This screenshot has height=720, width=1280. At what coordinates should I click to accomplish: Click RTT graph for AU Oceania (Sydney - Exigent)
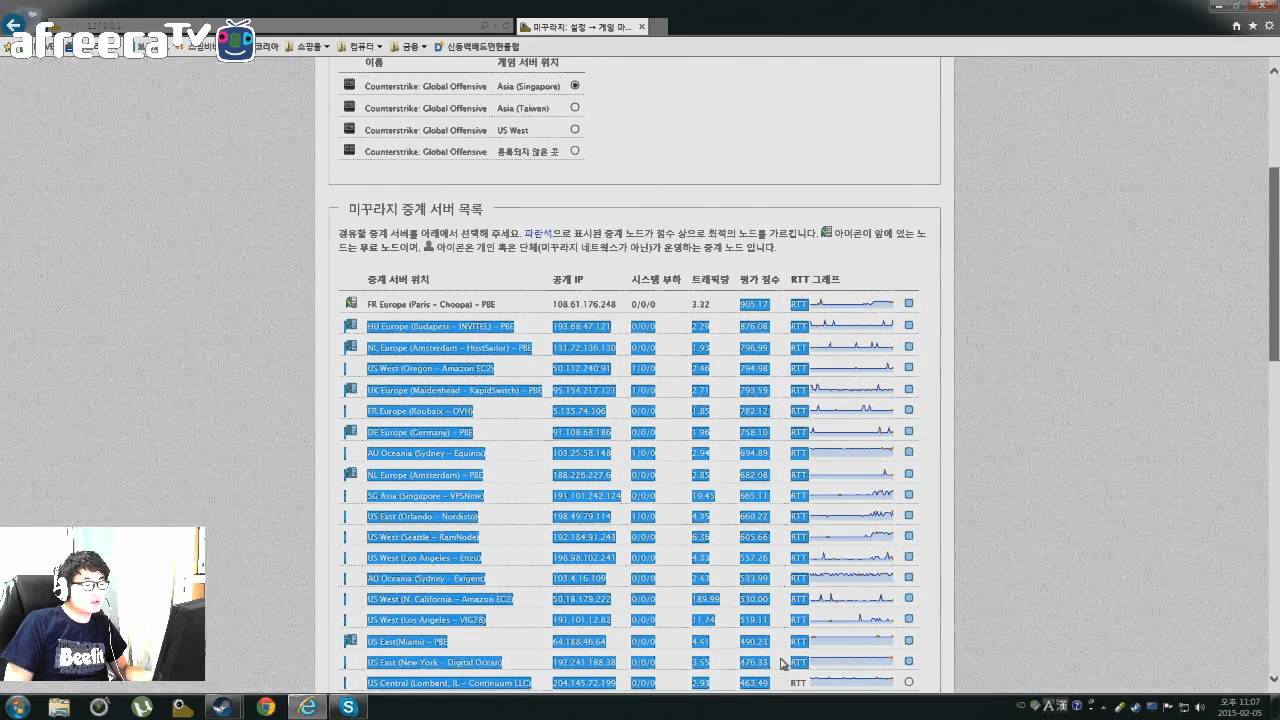[x=852, y=577]
